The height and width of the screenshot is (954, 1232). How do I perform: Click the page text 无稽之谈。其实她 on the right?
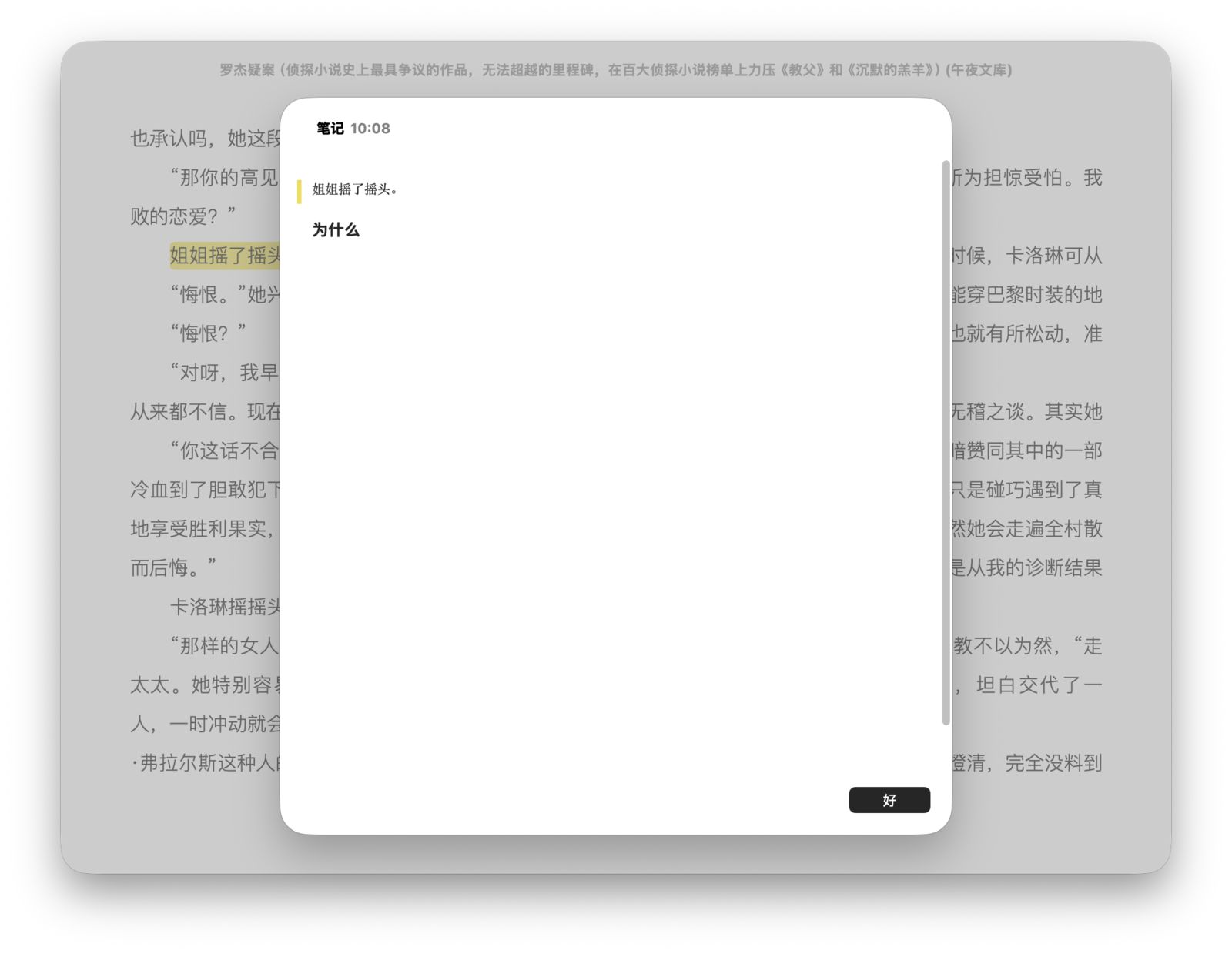(1027, 412)
